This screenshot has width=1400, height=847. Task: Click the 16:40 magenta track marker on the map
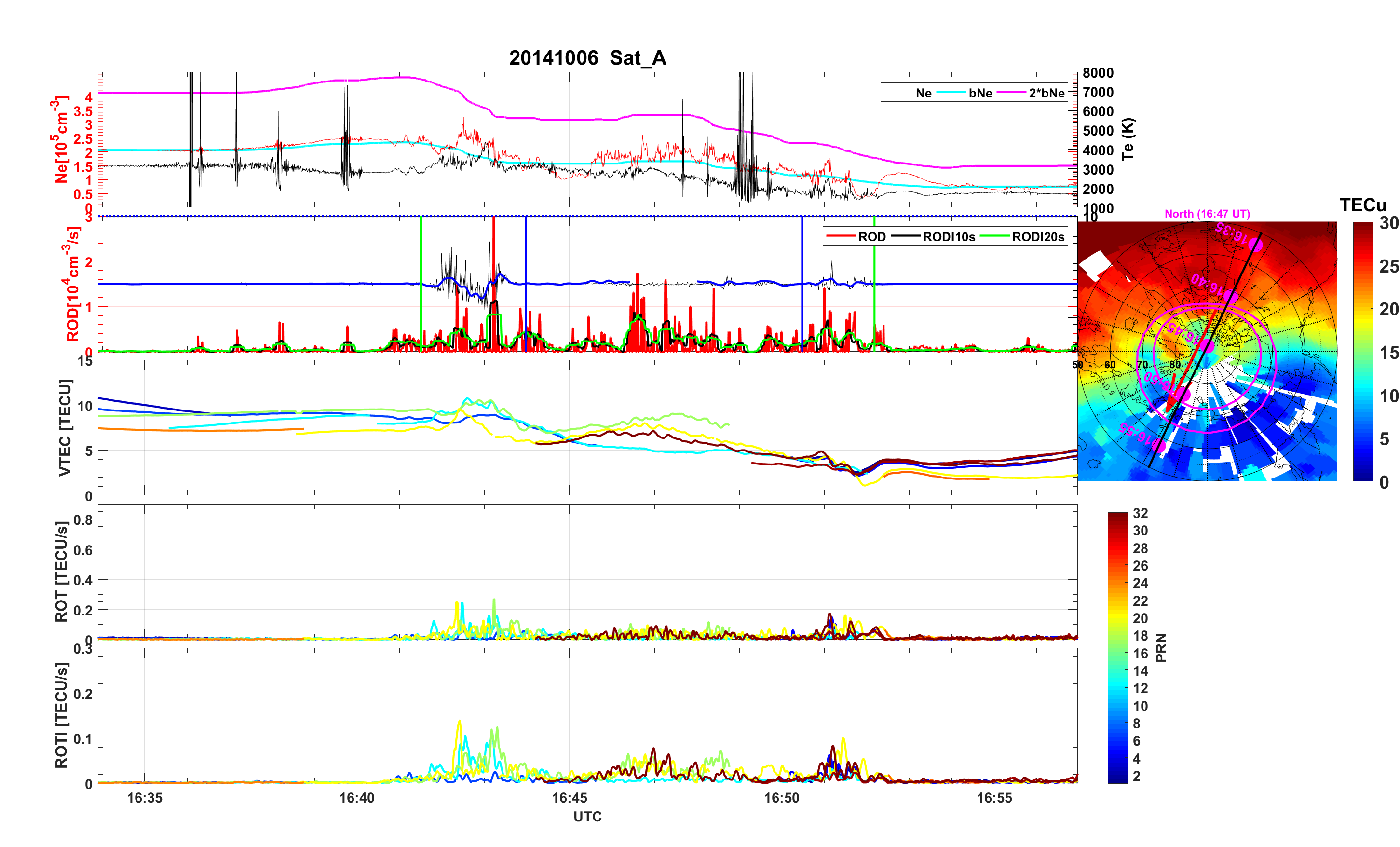[1230, 297]
